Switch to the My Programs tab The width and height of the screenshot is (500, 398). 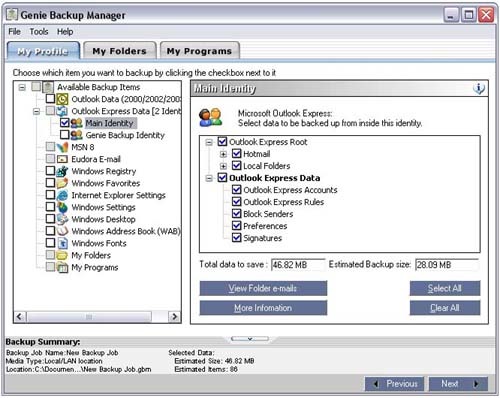[199, 51]
